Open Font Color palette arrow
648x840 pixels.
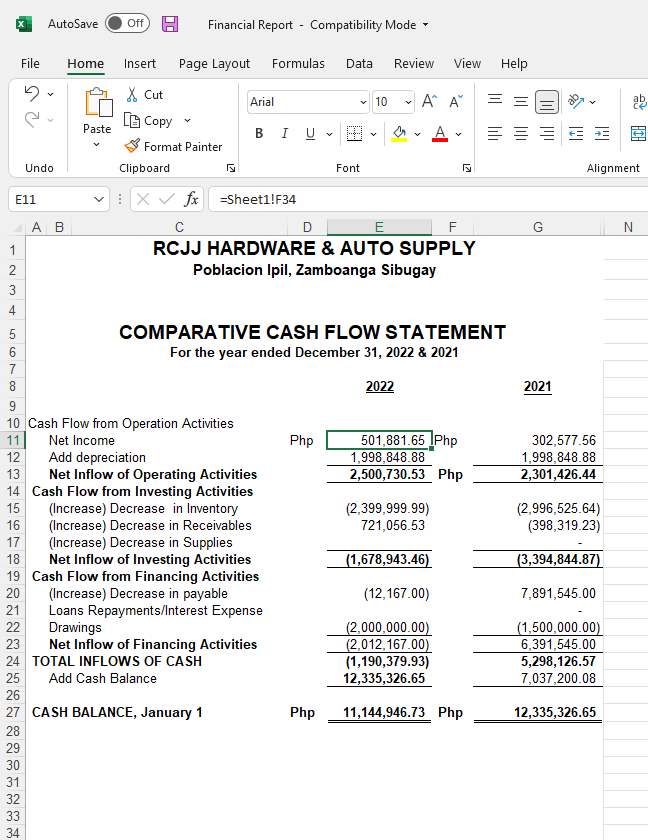click(x=458, y=134)
